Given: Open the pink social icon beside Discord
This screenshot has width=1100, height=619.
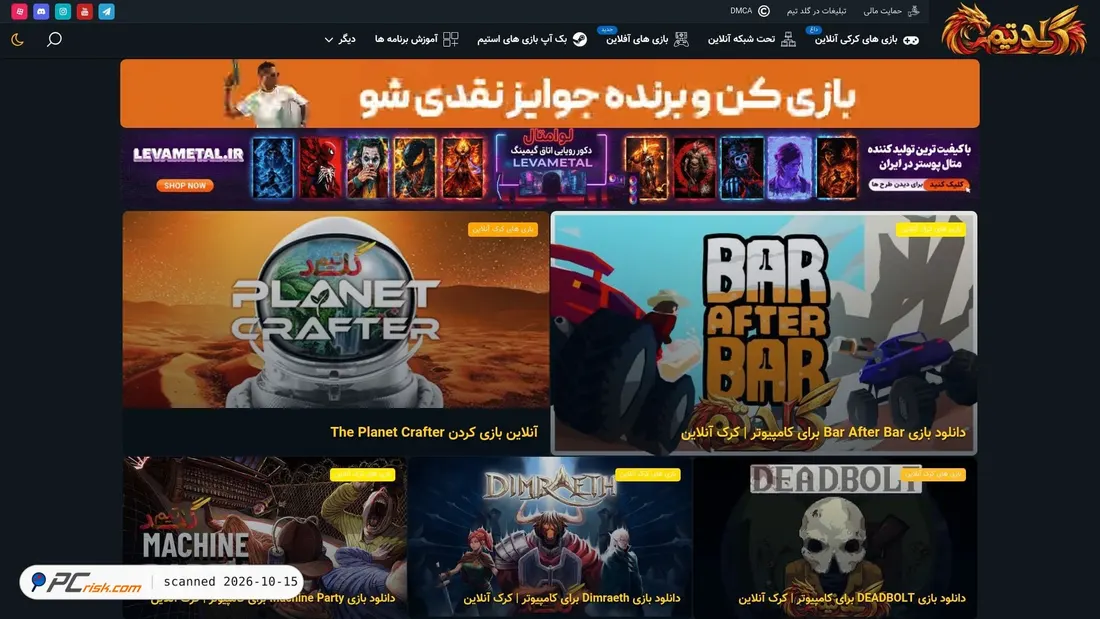Looking at the screenshot, I should pyautogui.click(x=20, y=11).
